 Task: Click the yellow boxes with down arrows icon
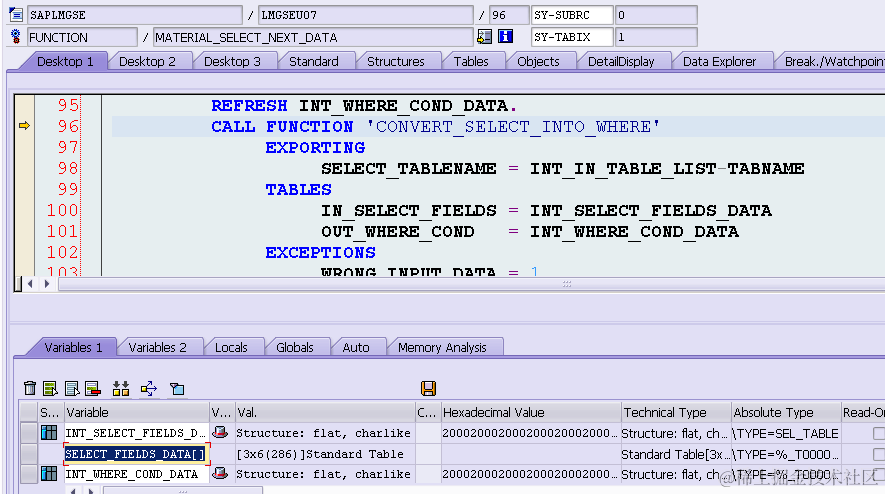coord(121,388)
